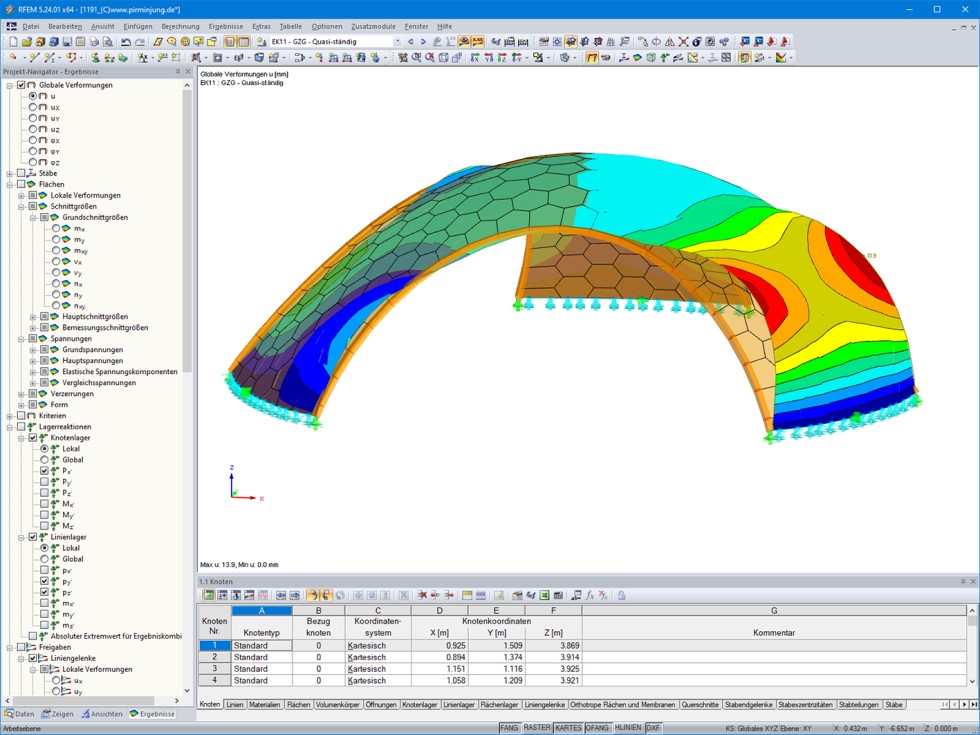Open the EK11 load case dropdown

(x=397, y=42)
